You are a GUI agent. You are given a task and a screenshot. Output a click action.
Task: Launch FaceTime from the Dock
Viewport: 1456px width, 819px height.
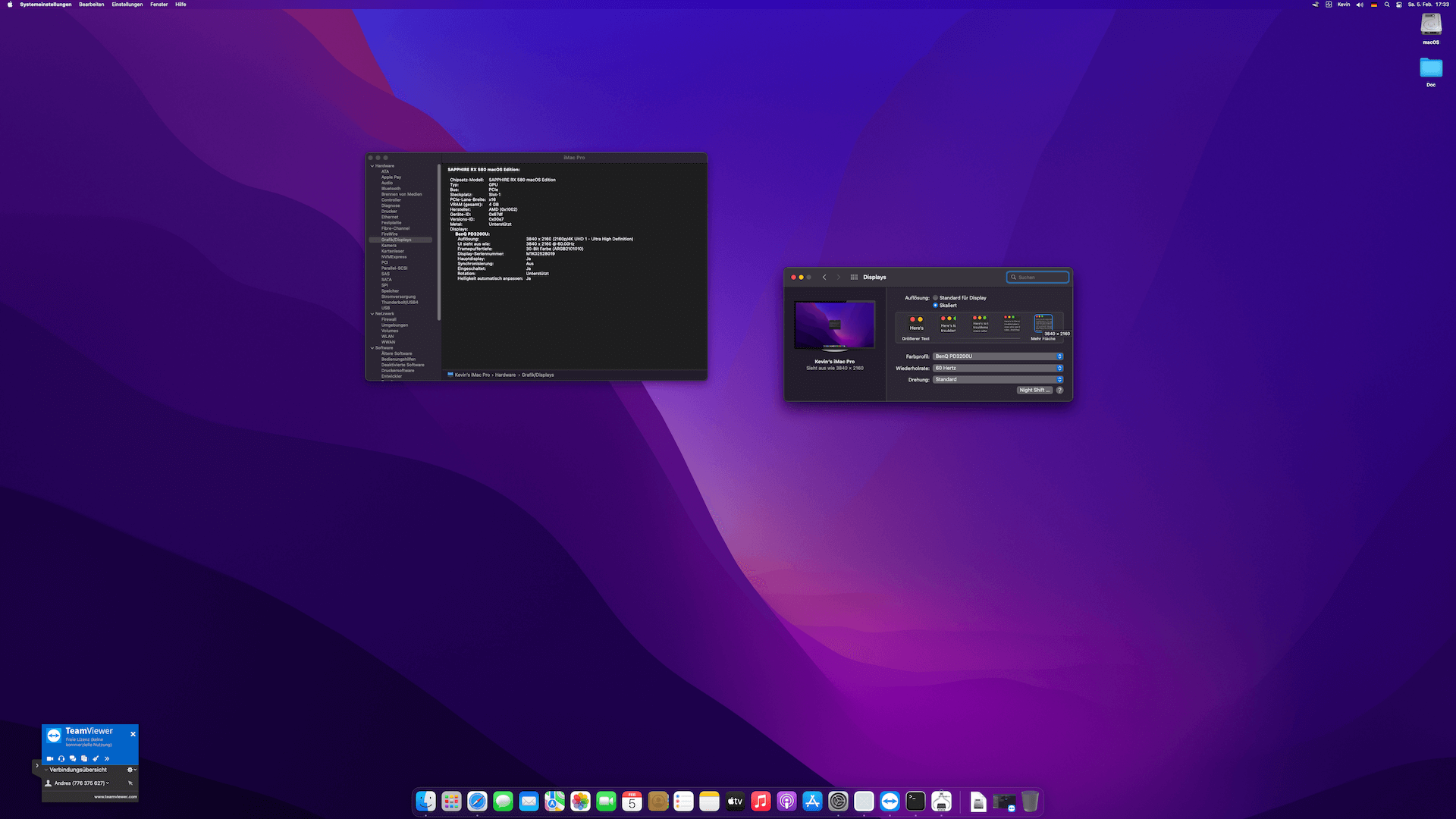coord(607,801)
